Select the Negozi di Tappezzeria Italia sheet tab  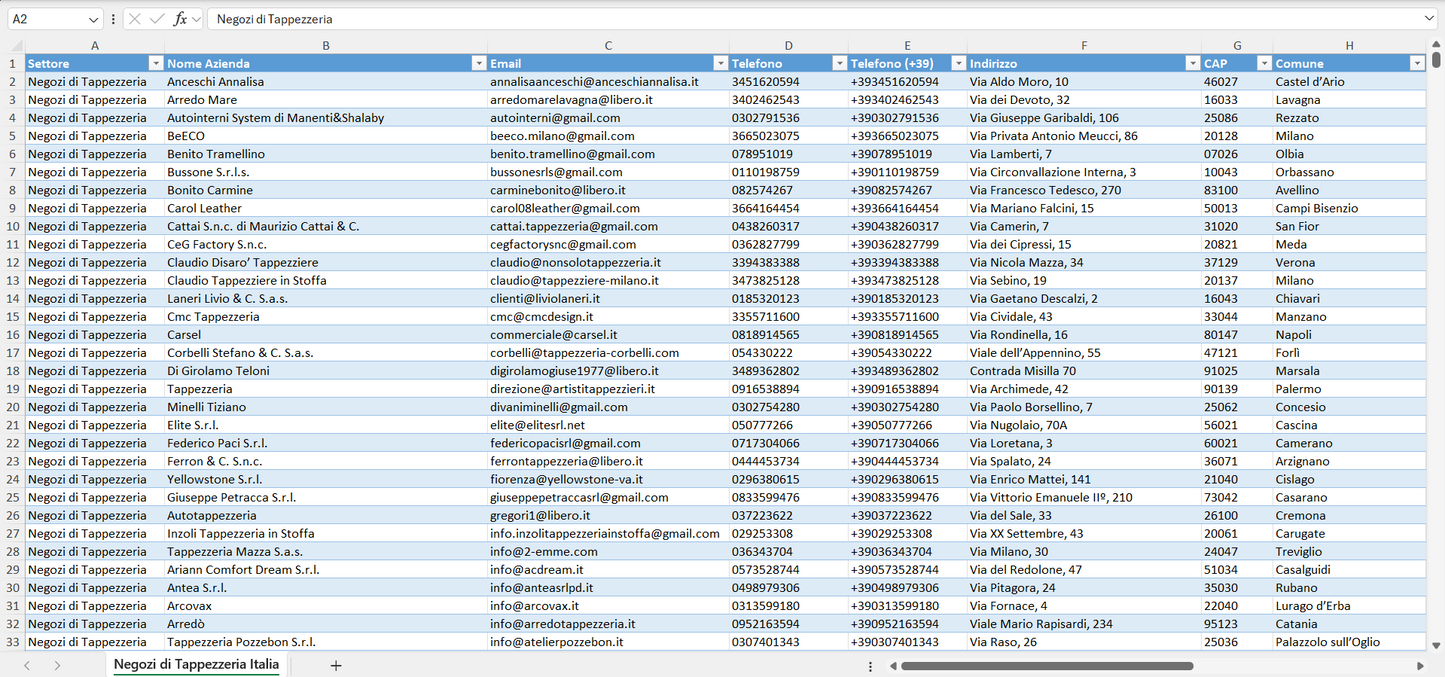point(196,664)
